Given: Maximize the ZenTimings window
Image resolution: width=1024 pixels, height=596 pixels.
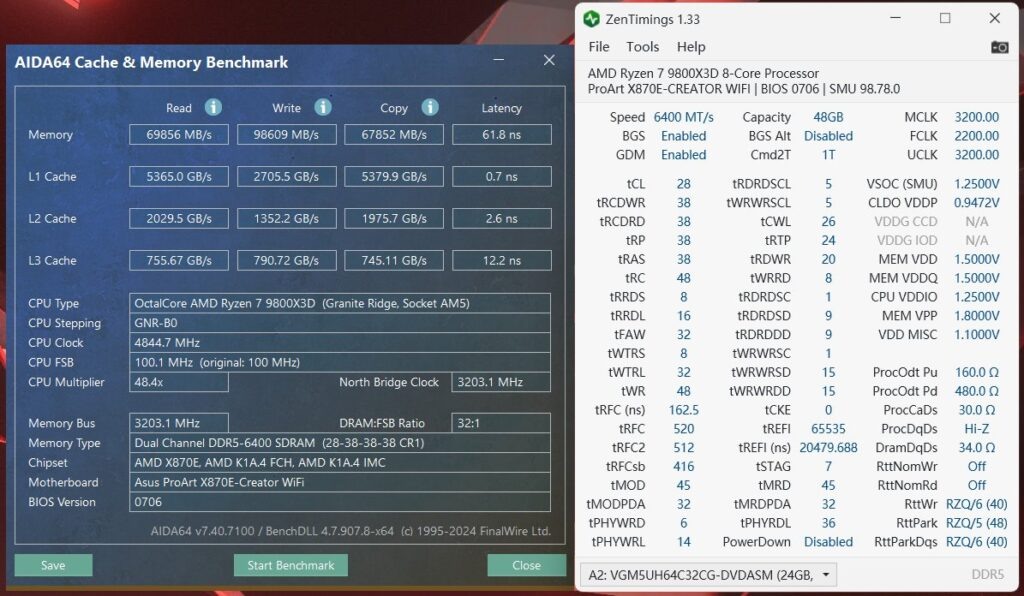Looking at the screenshot, I should click(945, 18).
